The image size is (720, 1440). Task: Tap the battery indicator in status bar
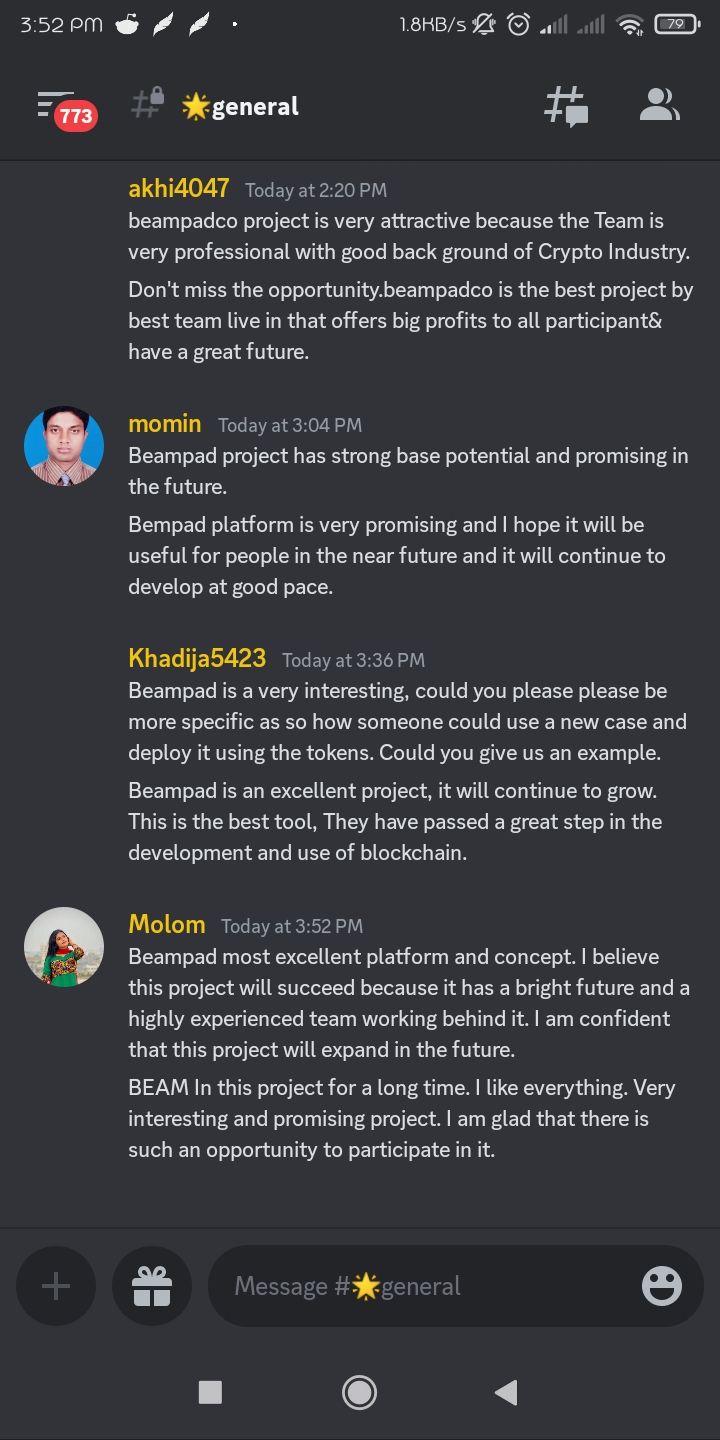(676, 24)
